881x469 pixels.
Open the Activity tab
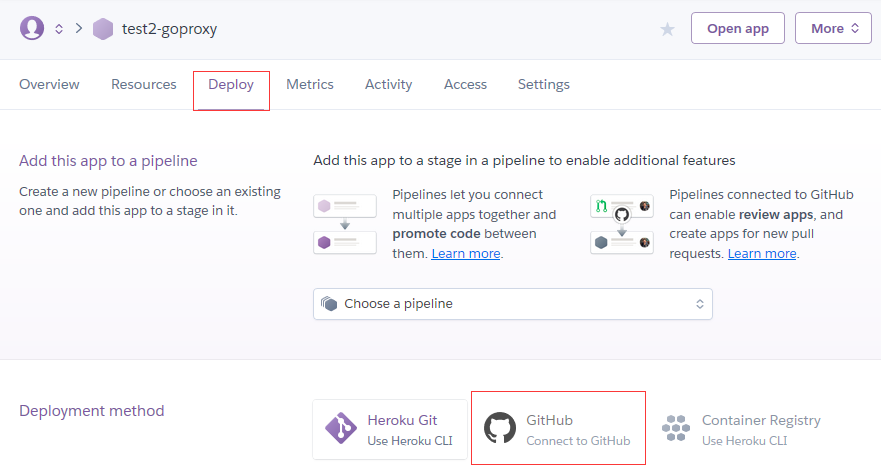(x=388, y=84)
